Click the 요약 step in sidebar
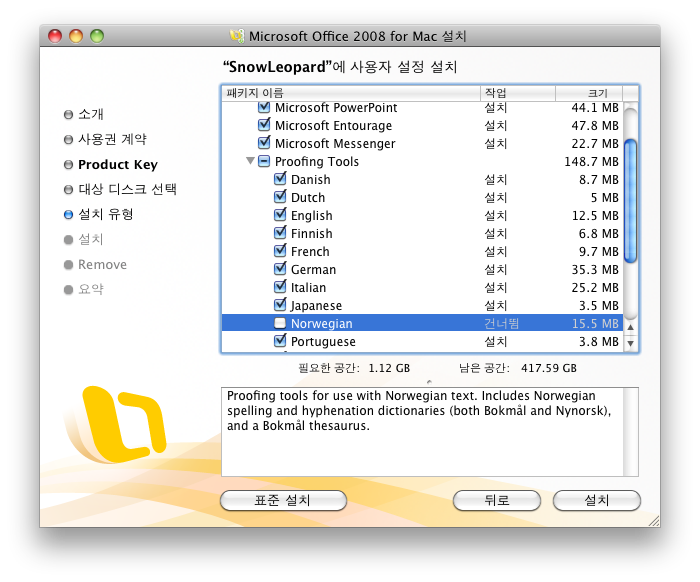Viewport: 700px width, 582px height. point(91,289)
